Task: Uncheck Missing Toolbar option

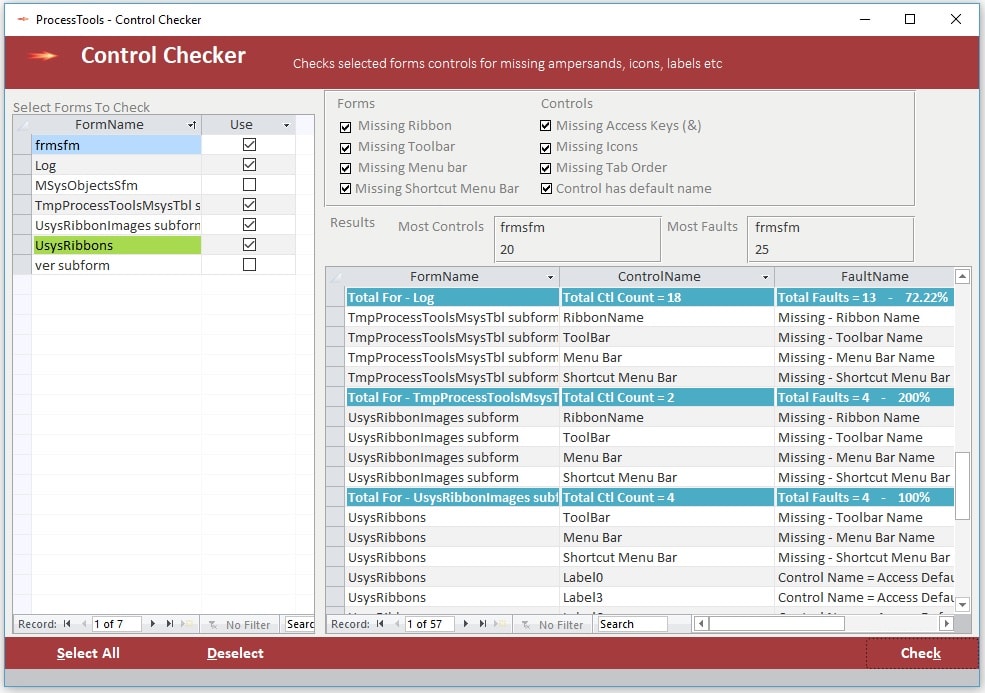Action: pos(346,148)
